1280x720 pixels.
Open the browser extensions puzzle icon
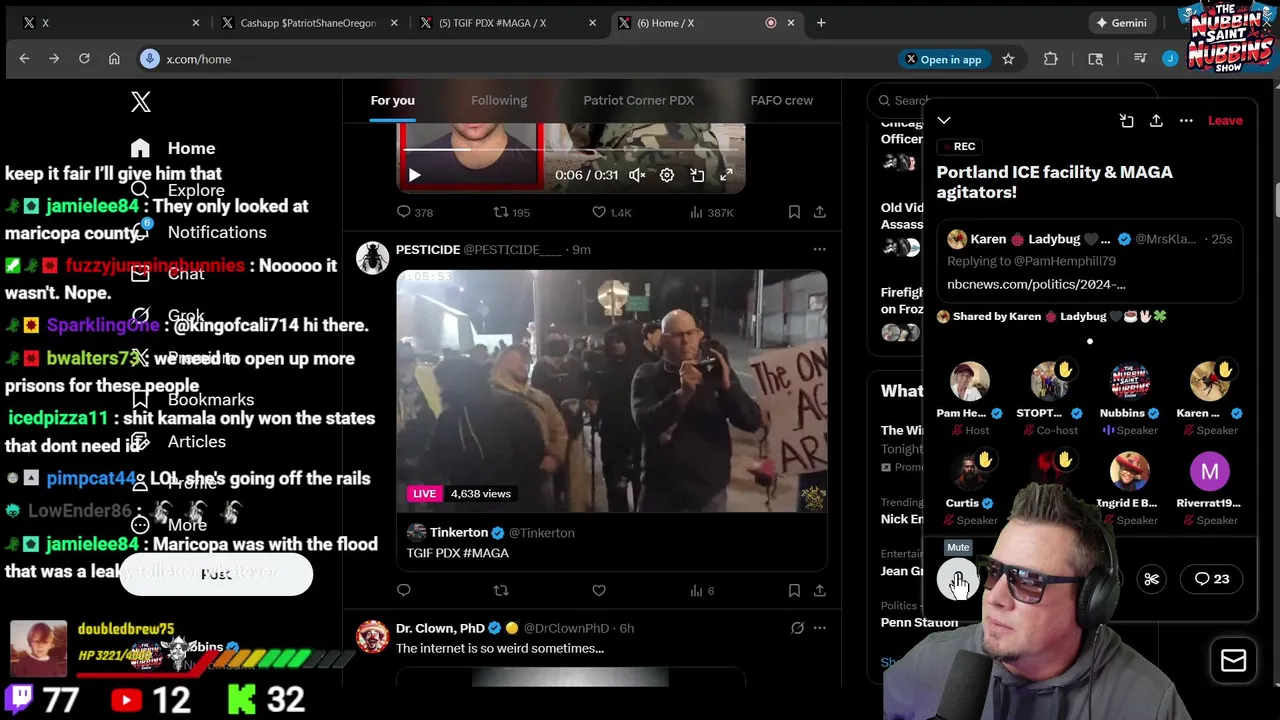click(x=1050, y=59)
